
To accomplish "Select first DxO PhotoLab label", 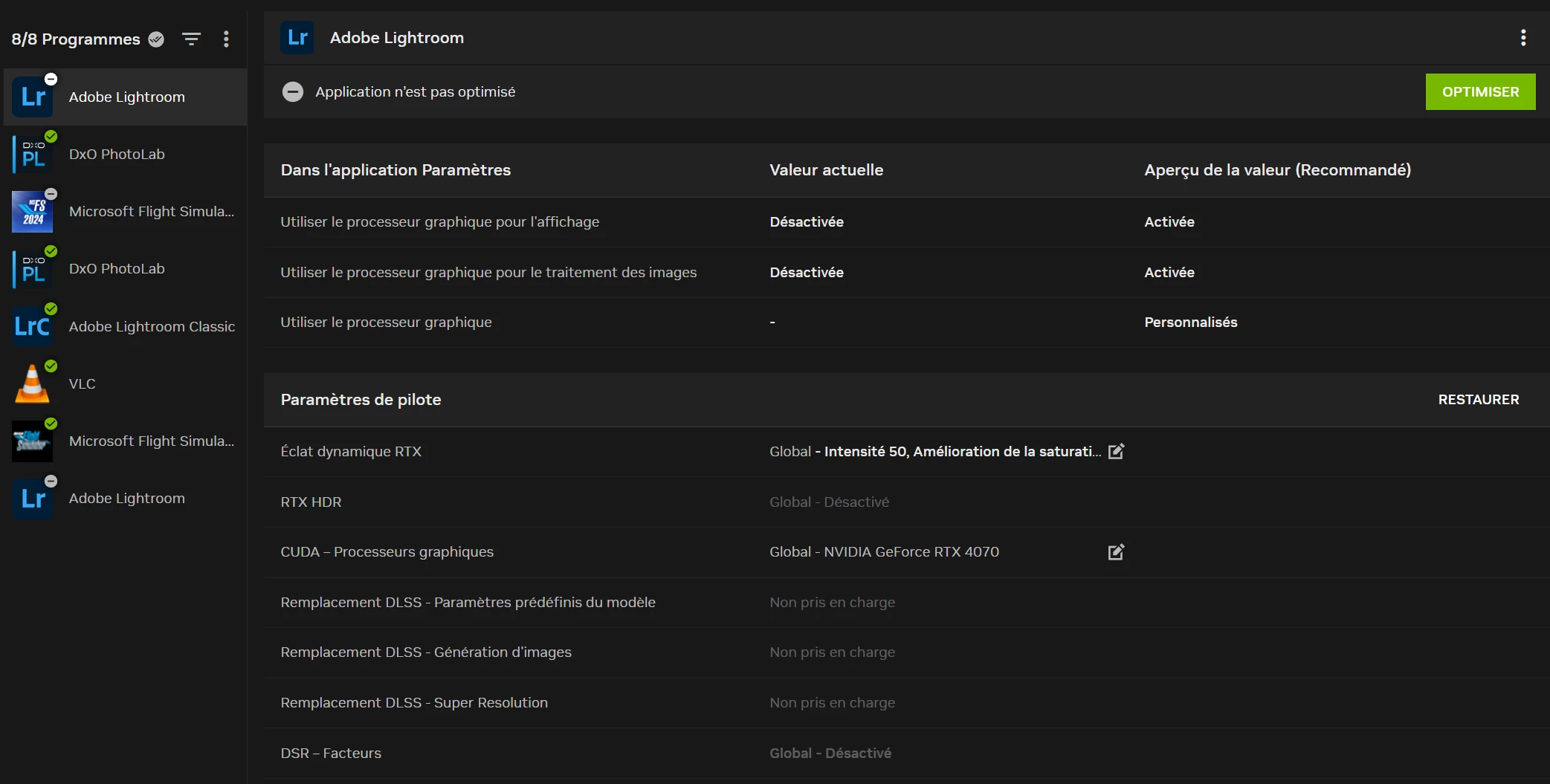I will click(117, 154).
